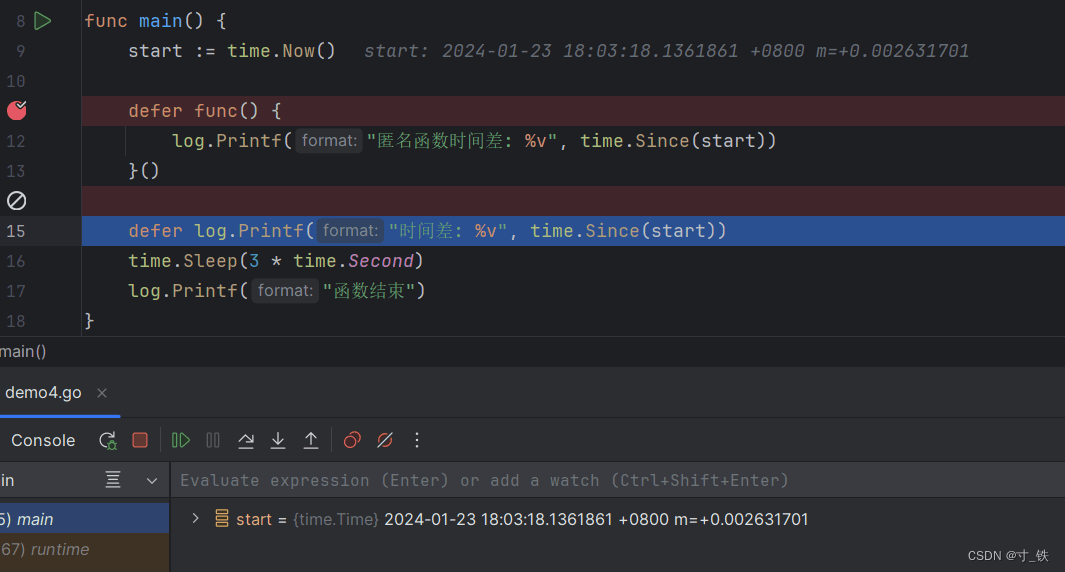Step out of current function
The height and width of the screenshot is (572, 1065).
(311, 440)
